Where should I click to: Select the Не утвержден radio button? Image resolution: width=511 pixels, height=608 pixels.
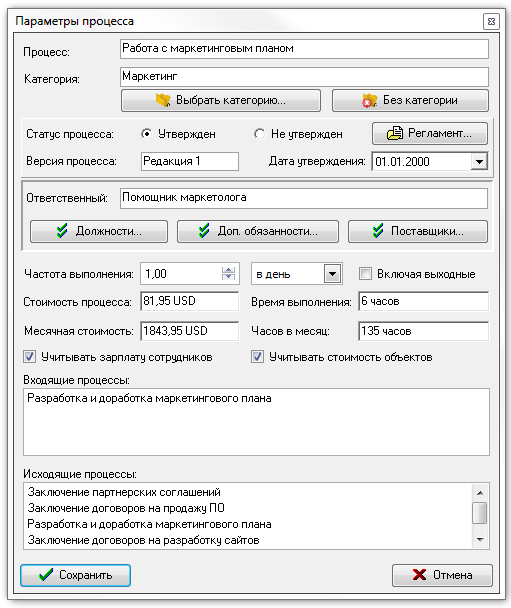tap(259, 134)
